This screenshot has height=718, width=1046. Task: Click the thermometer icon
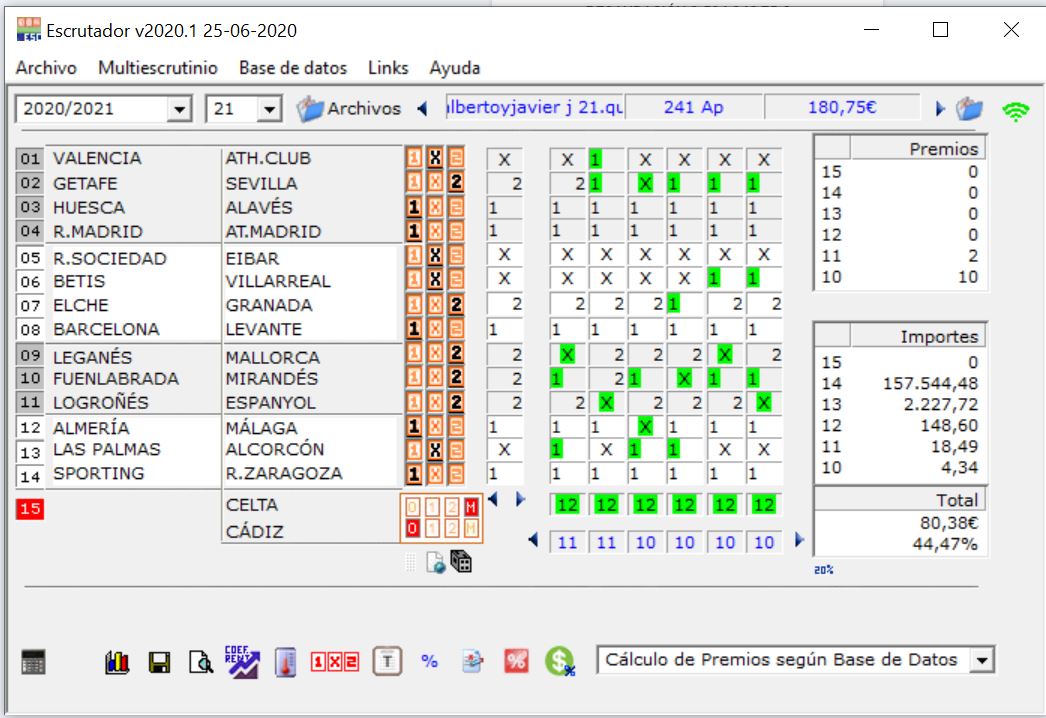286,662
